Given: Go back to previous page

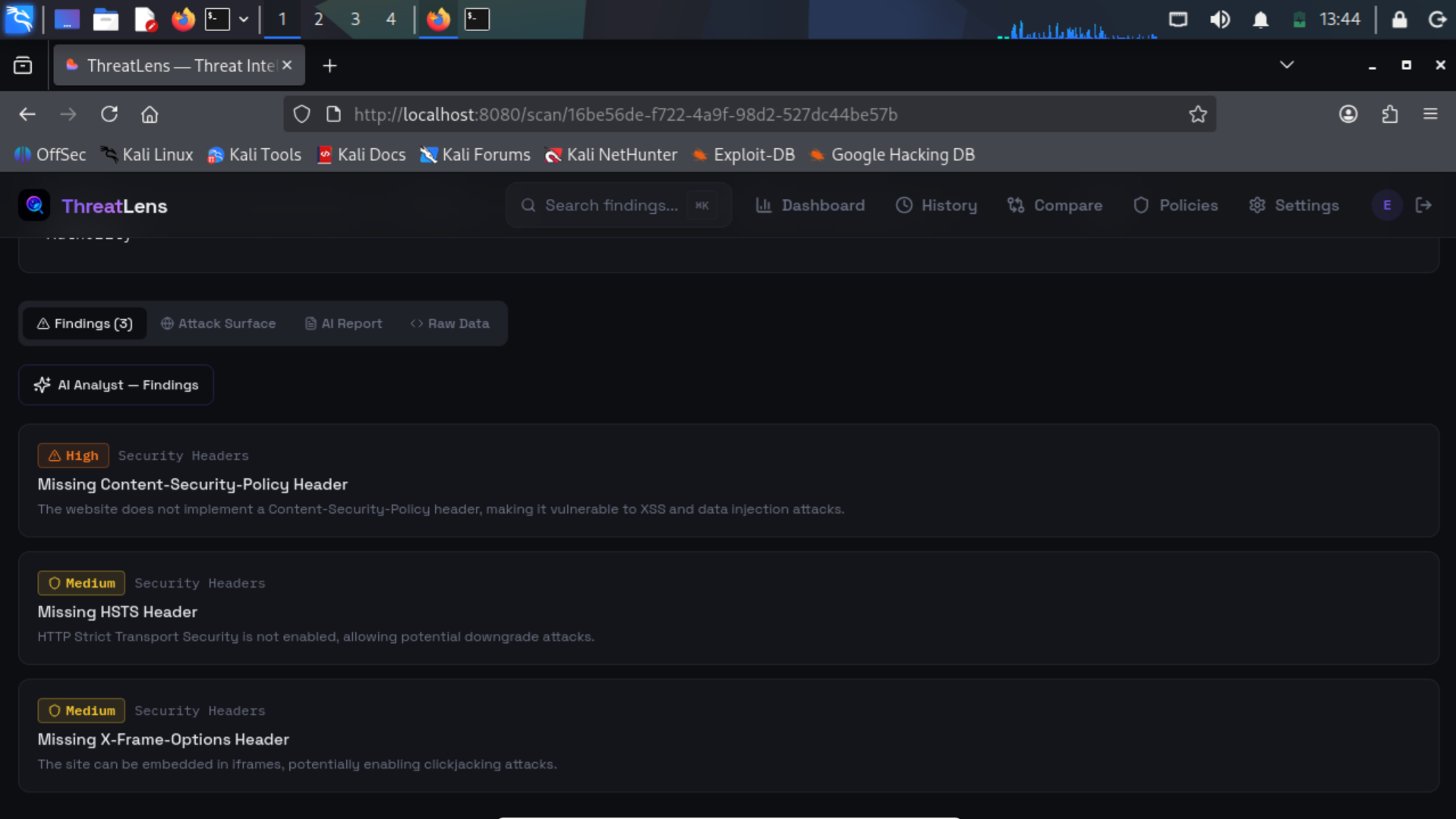Looking at the screenshot, I should coord(27,114).
